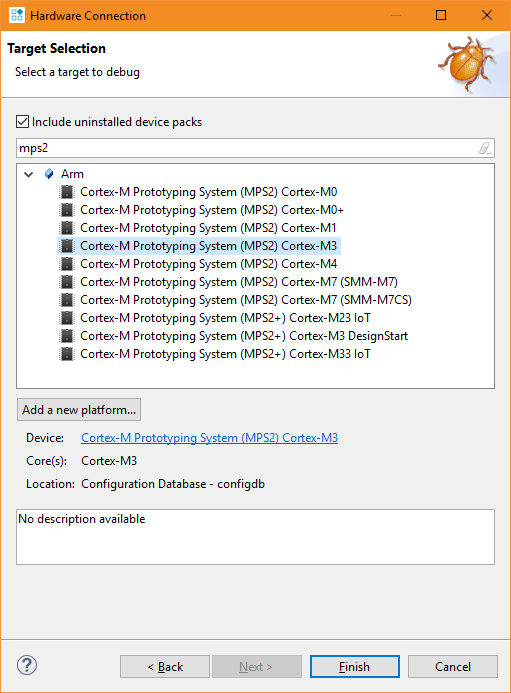This screenshot has width=511, height=693.
Task: Click the Hardware Connection title bar icon
Action: coord(16,15)
